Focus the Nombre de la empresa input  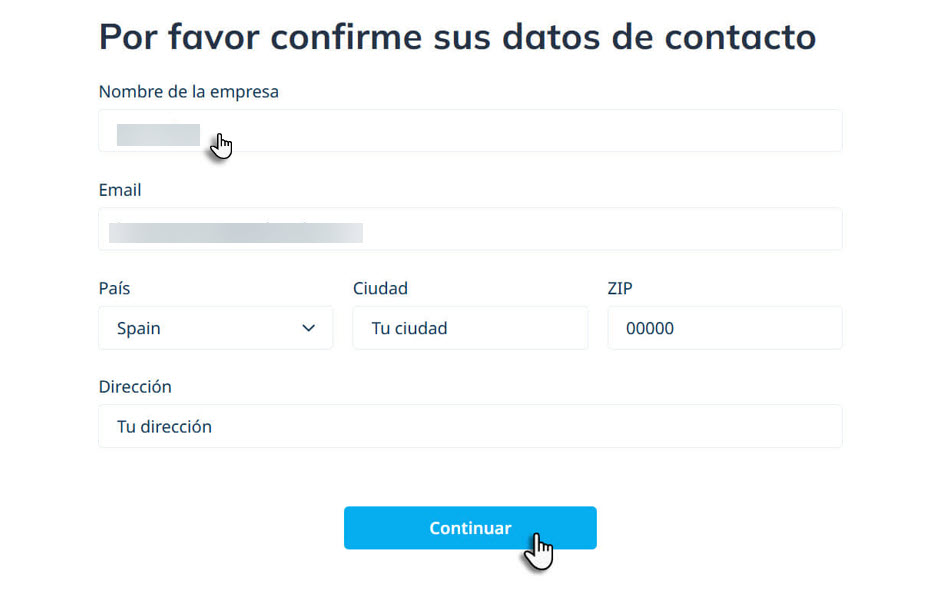520,131
